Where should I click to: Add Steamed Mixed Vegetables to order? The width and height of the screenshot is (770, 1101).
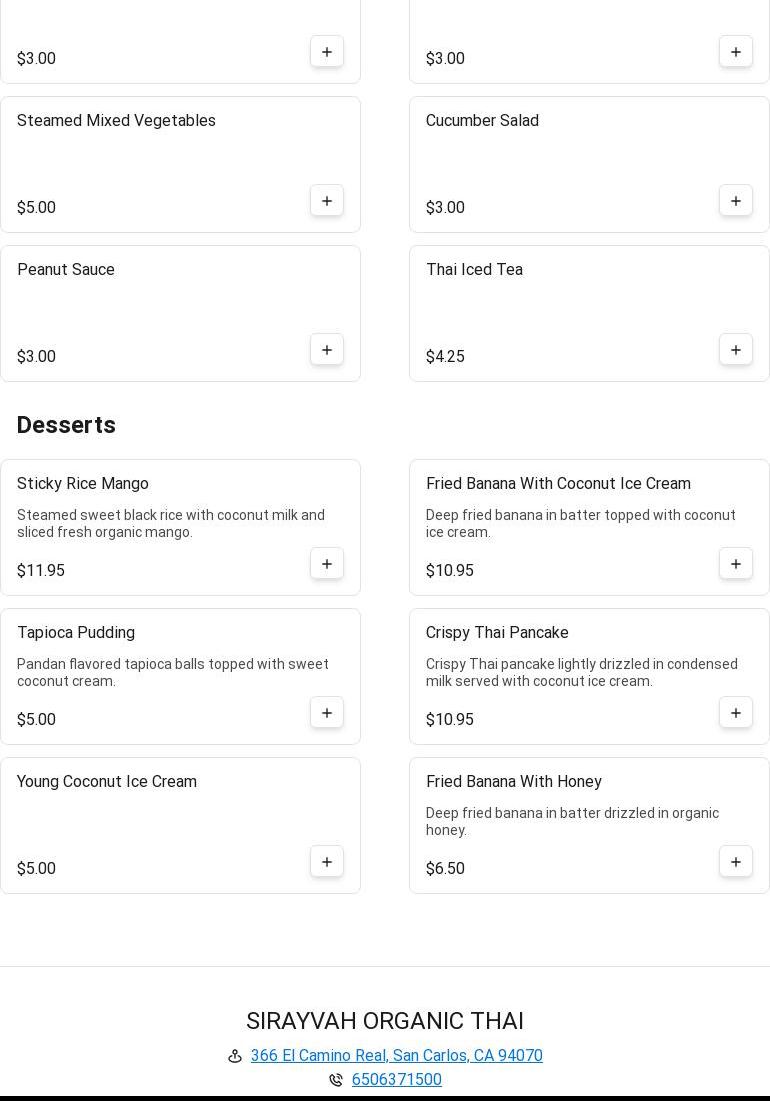pos(327,201)
